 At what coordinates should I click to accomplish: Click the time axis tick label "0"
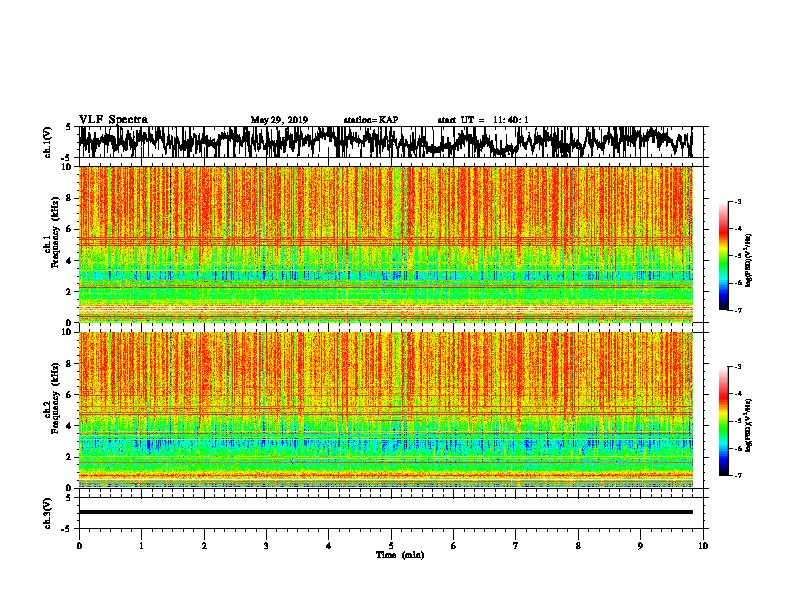(79, 546)
